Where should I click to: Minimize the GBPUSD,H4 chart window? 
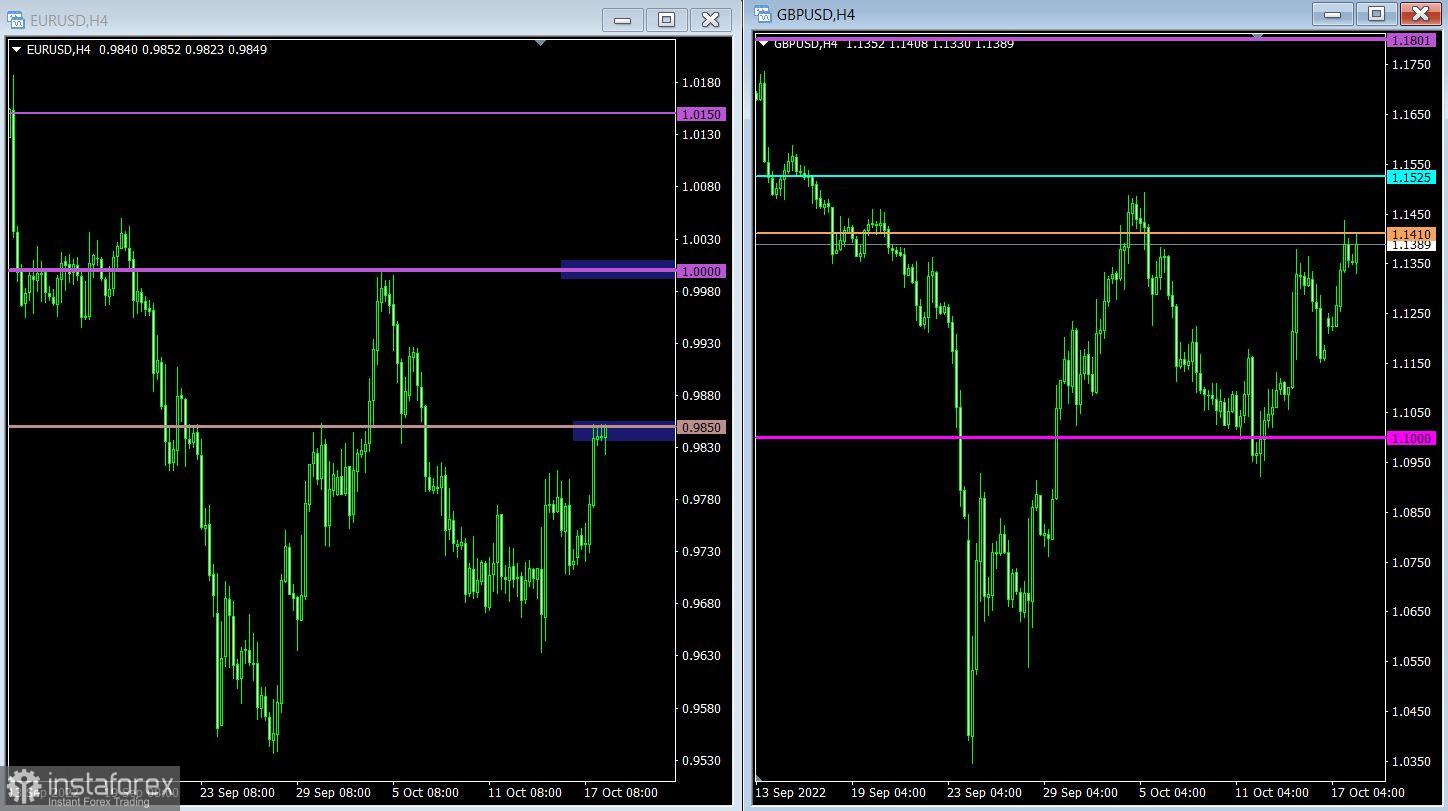click(1332, 14)
